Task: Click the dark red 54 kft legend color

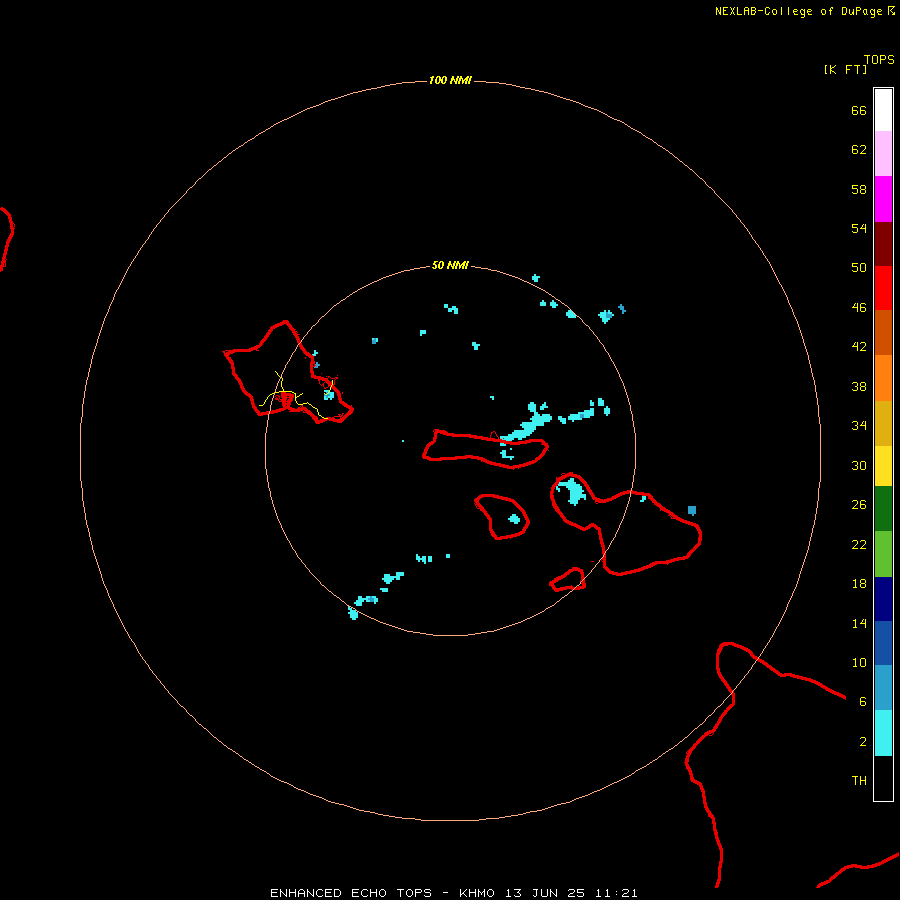Action: tap(883, 243)
